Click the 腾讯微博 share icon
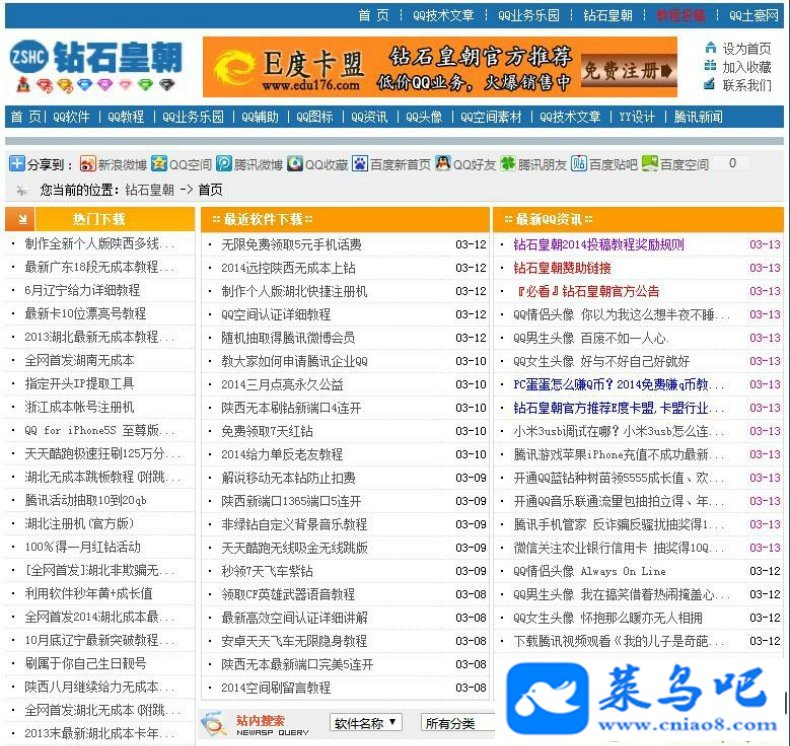This screenshot has height=746, width=790. [224, 163]
